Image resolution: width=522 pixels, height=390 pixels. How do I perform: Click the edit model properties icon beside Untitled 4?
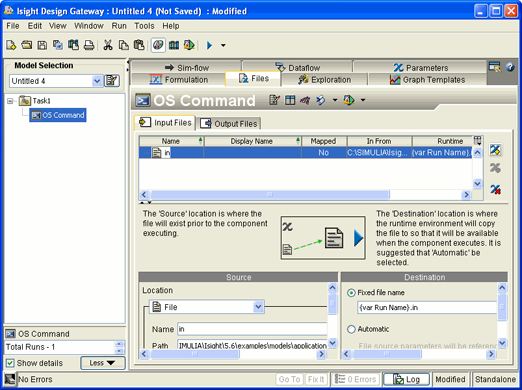[112, 81]
